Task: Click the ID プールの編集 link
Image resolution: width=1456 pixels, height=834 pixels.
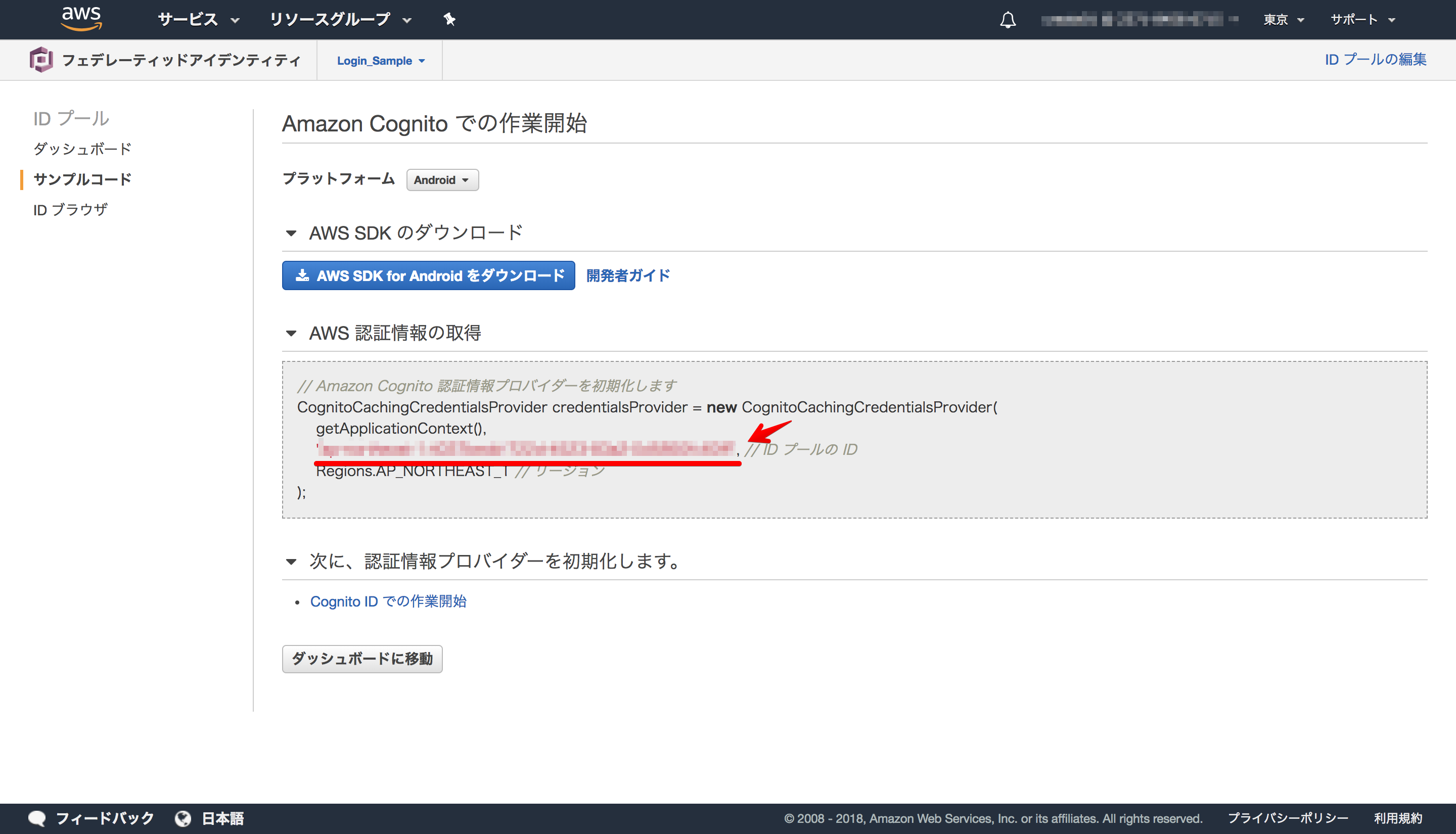Action: (1375, 60)
